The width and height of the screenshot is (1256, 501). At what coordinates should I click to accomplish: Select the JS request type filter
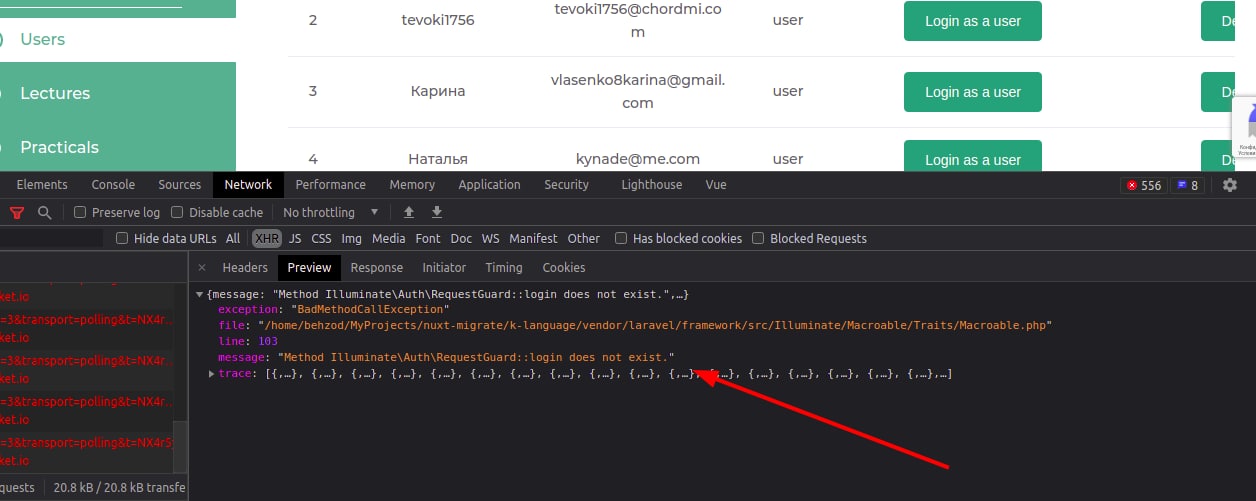point(295,238)
